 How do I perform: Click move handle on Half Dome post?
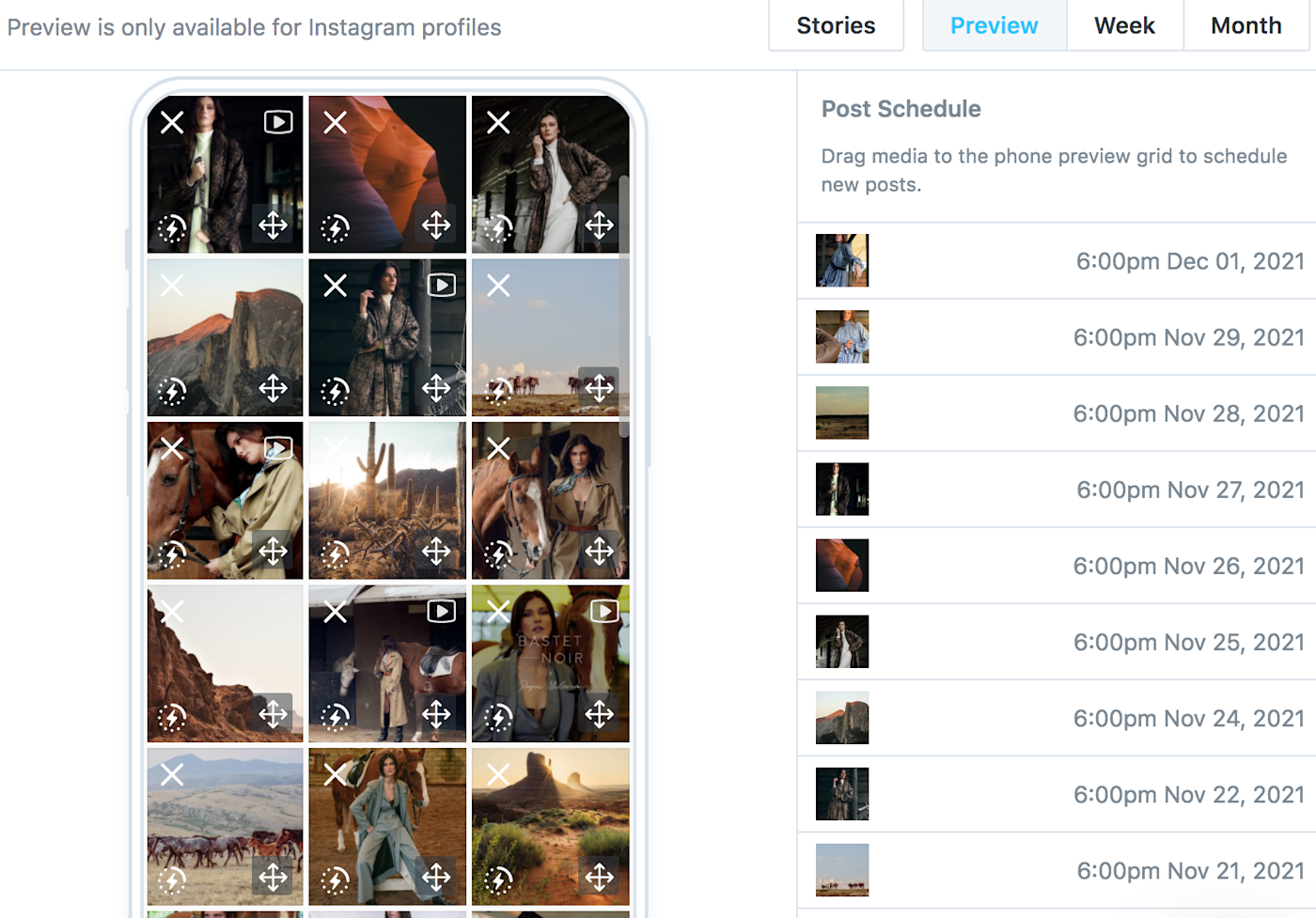(274, 388)
